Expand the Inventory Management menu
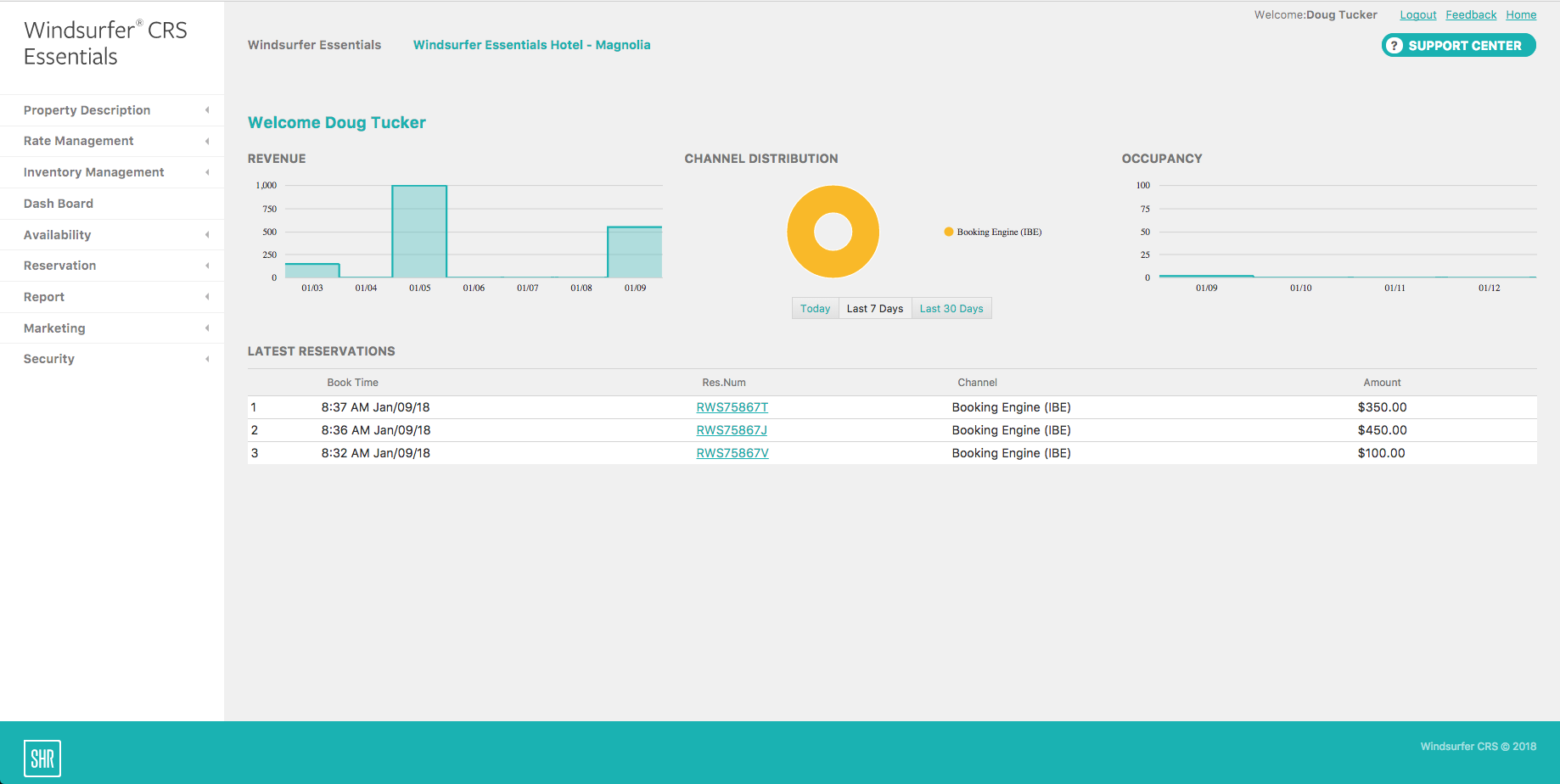This screenshot has width=1560, height=784. (x=93, y=172)
